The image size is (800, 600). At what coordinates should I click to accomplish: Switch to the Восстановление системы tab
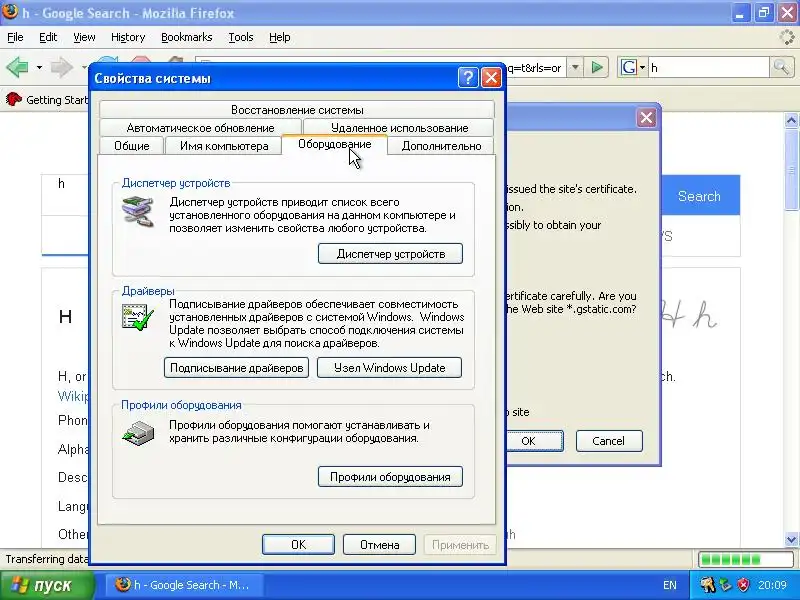tap(297, 110)
